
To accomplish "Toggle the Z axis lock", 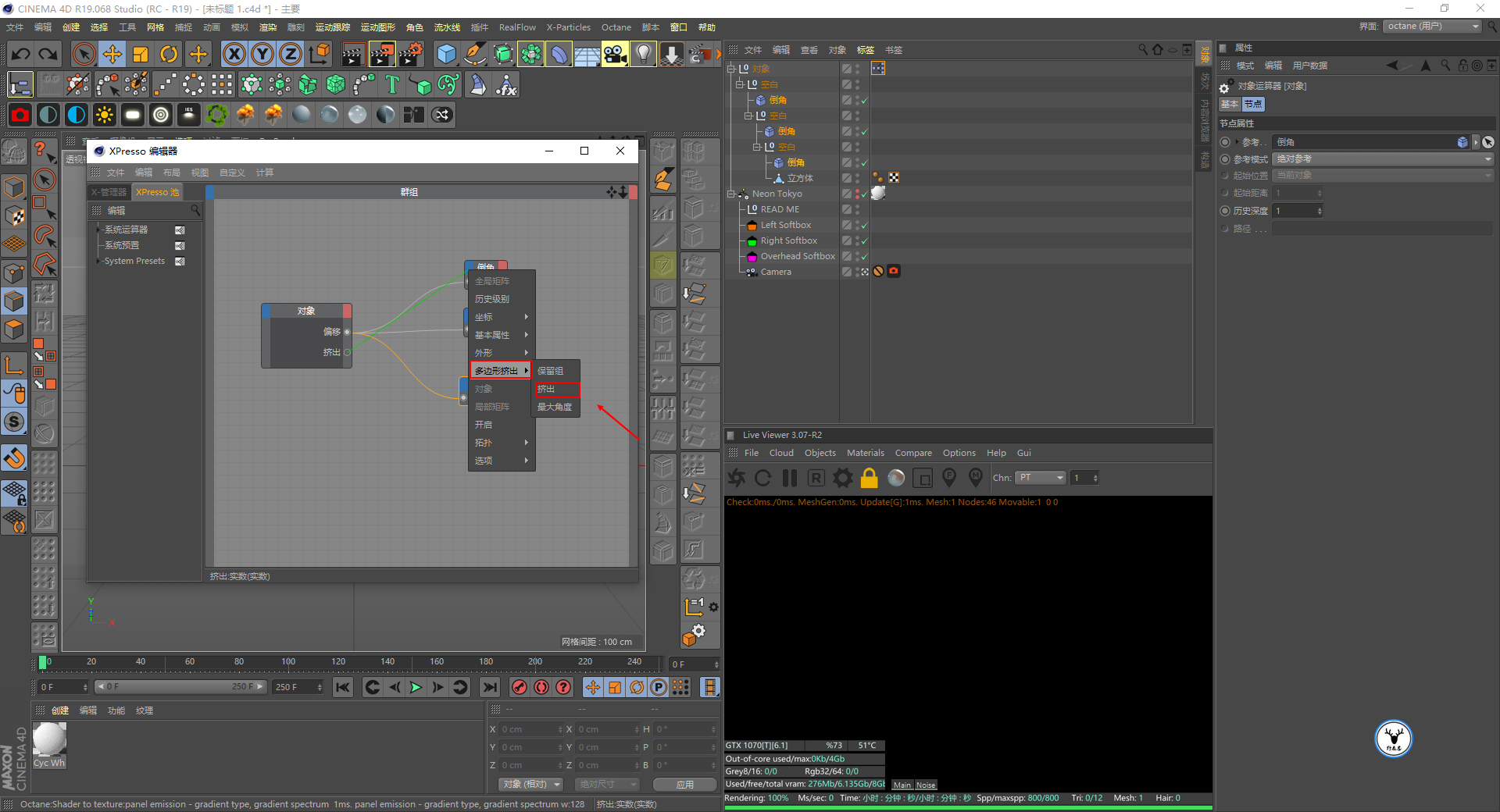I will [291, 54].
